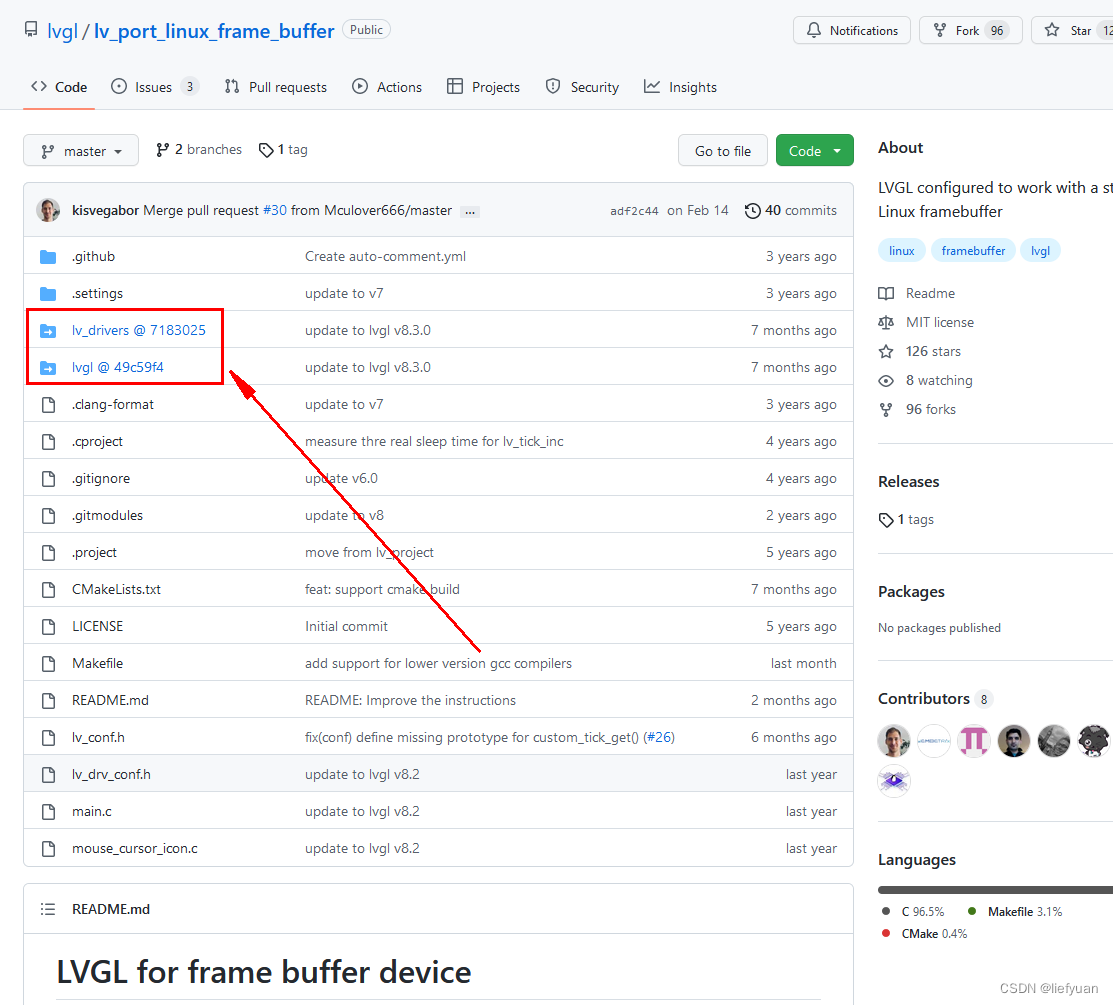Click kisvegabor's avatar in commit bar
The image size is (1113, 1005).
point(48,210)
